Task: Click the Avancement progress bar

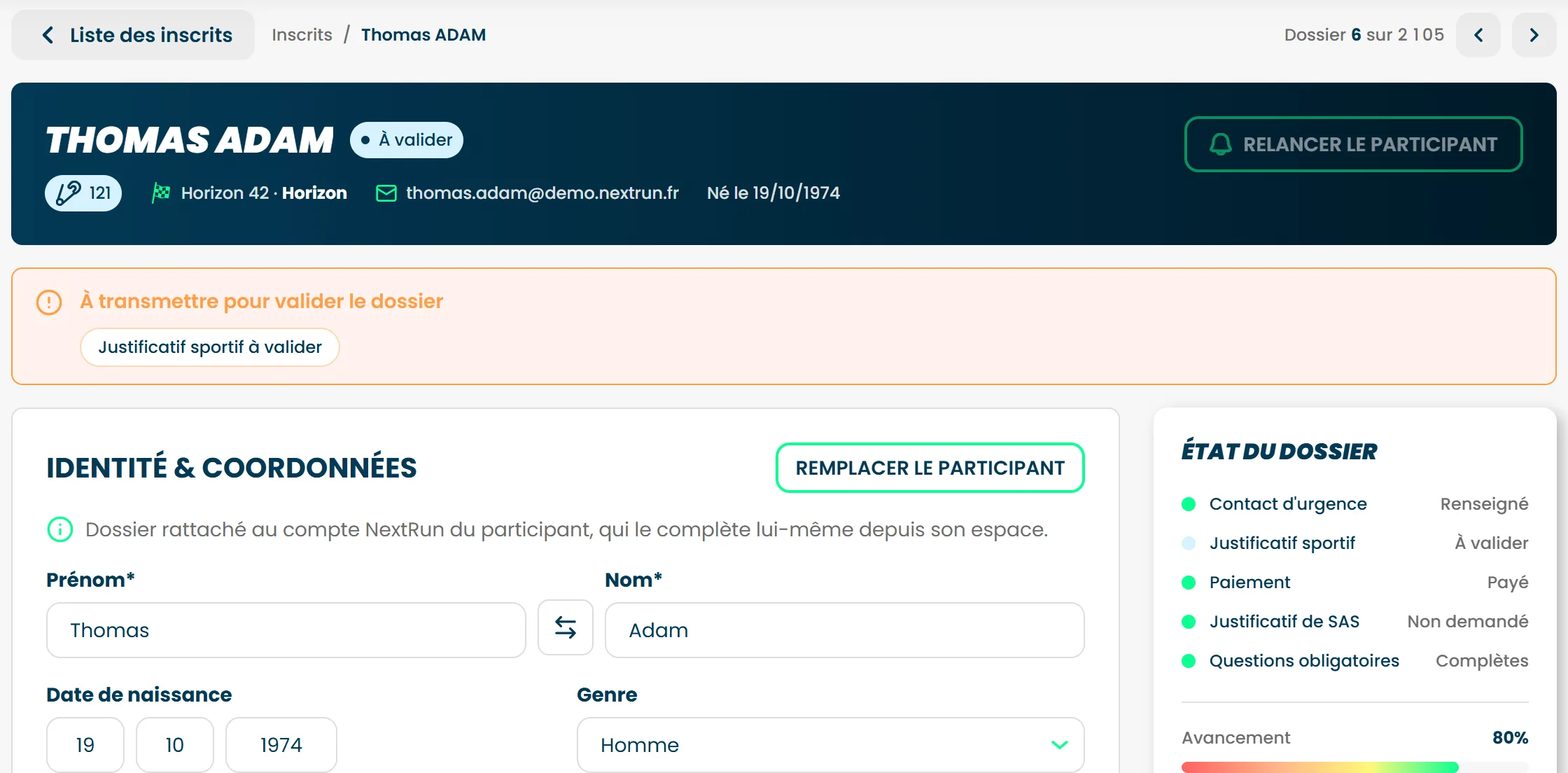Action: click(x=1354, y=767)
